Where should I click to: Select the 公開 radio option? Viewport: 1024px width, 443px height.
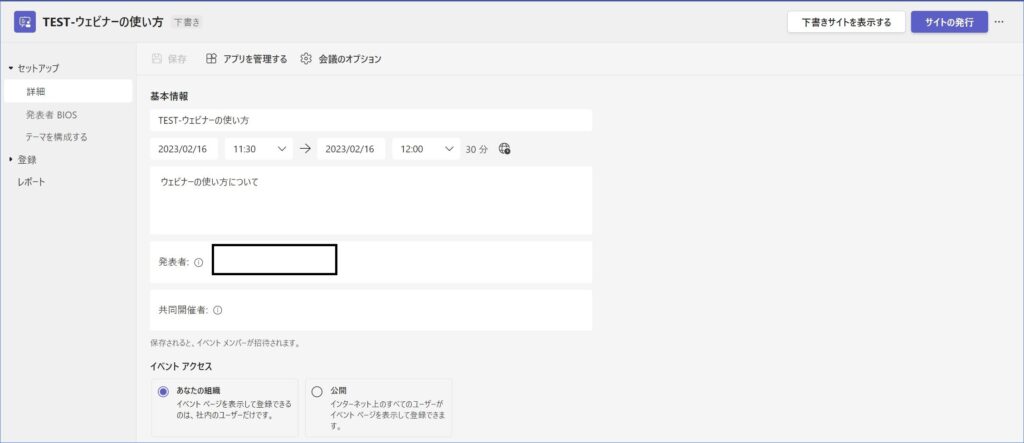click(317, 392)
